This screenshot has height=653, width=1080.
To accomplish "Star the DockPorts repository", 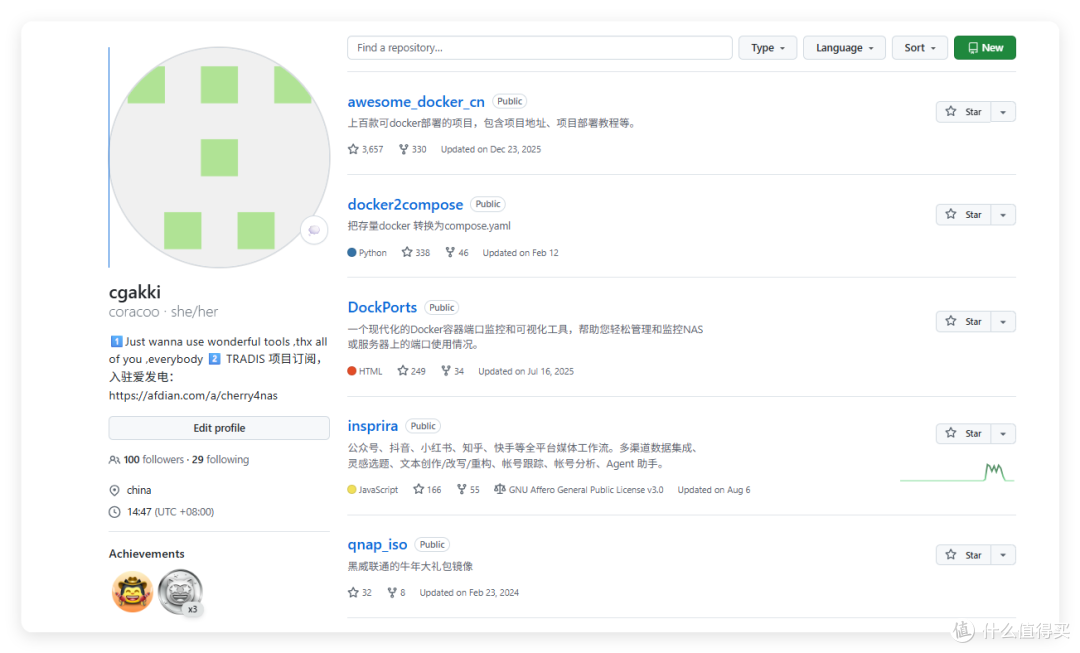I will pyautogui.click(x=963, y=322).
